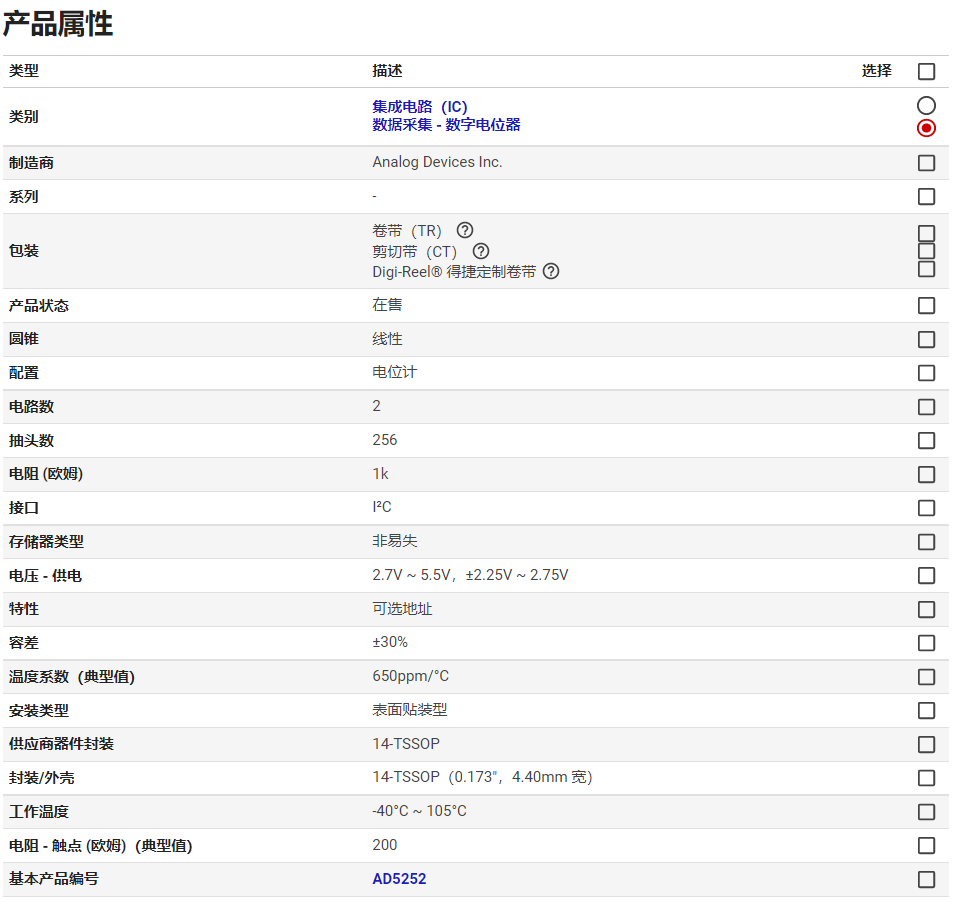Select the 集成电路（IC）radio button
964x907 pixels.
pyautogui.click(x=926, y=106)
